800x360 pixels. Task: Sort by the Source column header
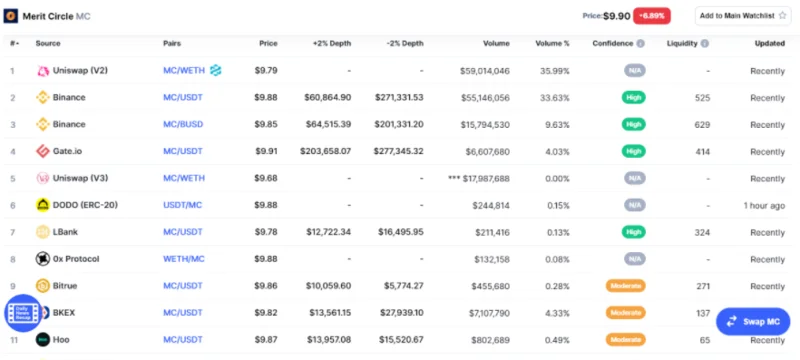(x=48, y=44)
